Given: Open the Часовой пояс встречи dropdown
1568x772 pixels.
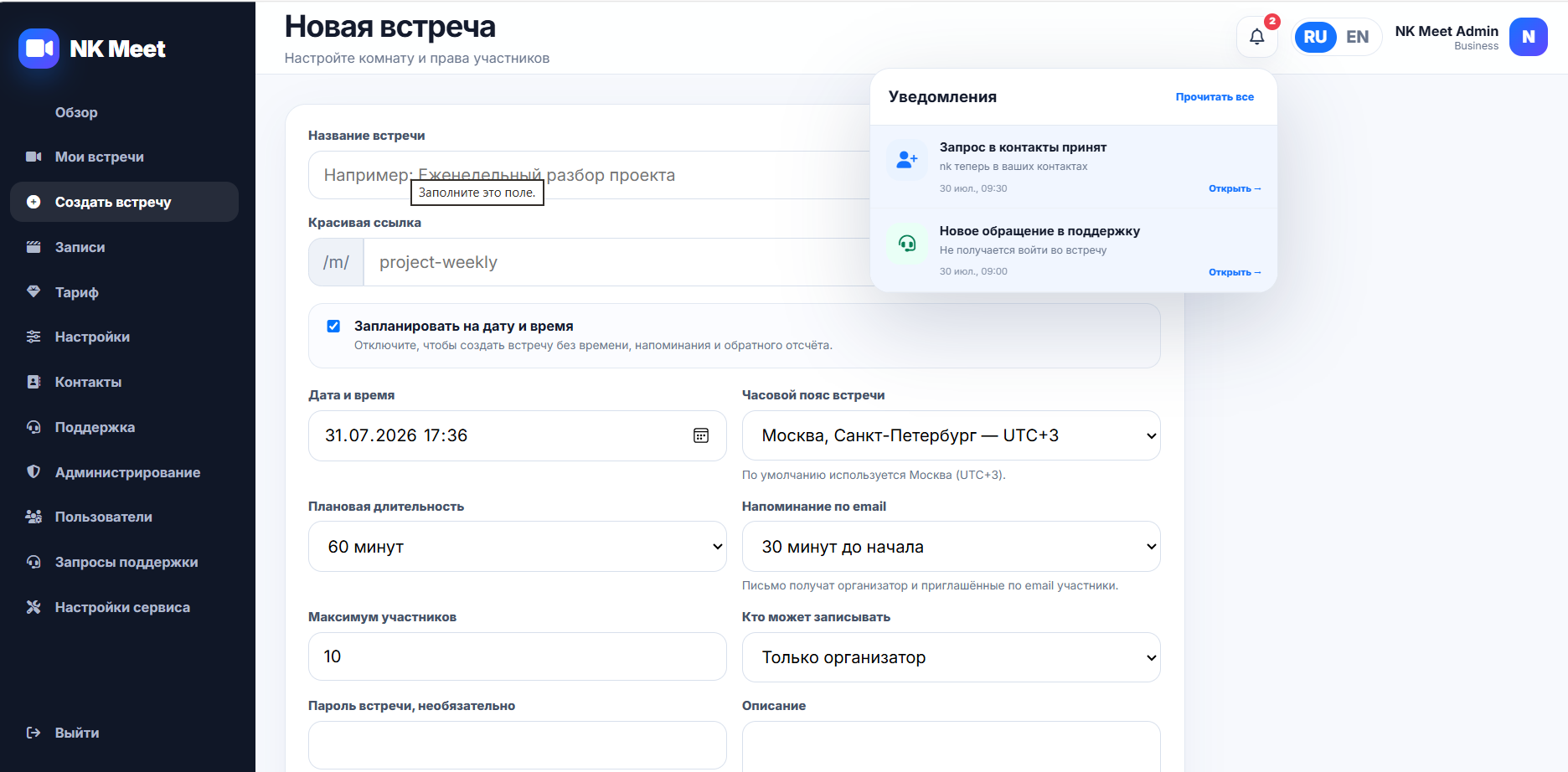Looking at the screenshot, I should (951, 435).
